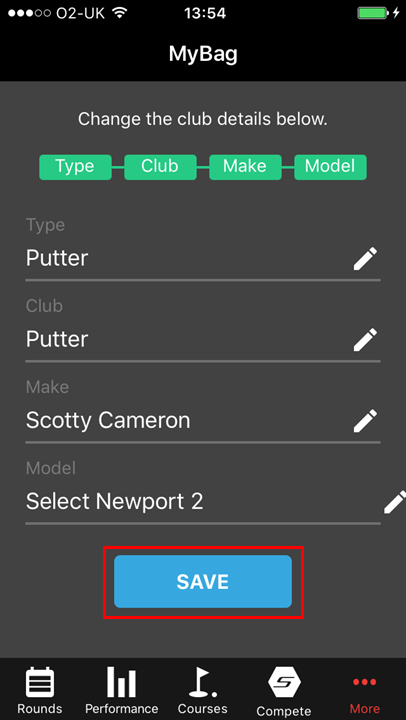Select the Type step in progress bar
Screen dimensions: 406x720
click(75, 167)
